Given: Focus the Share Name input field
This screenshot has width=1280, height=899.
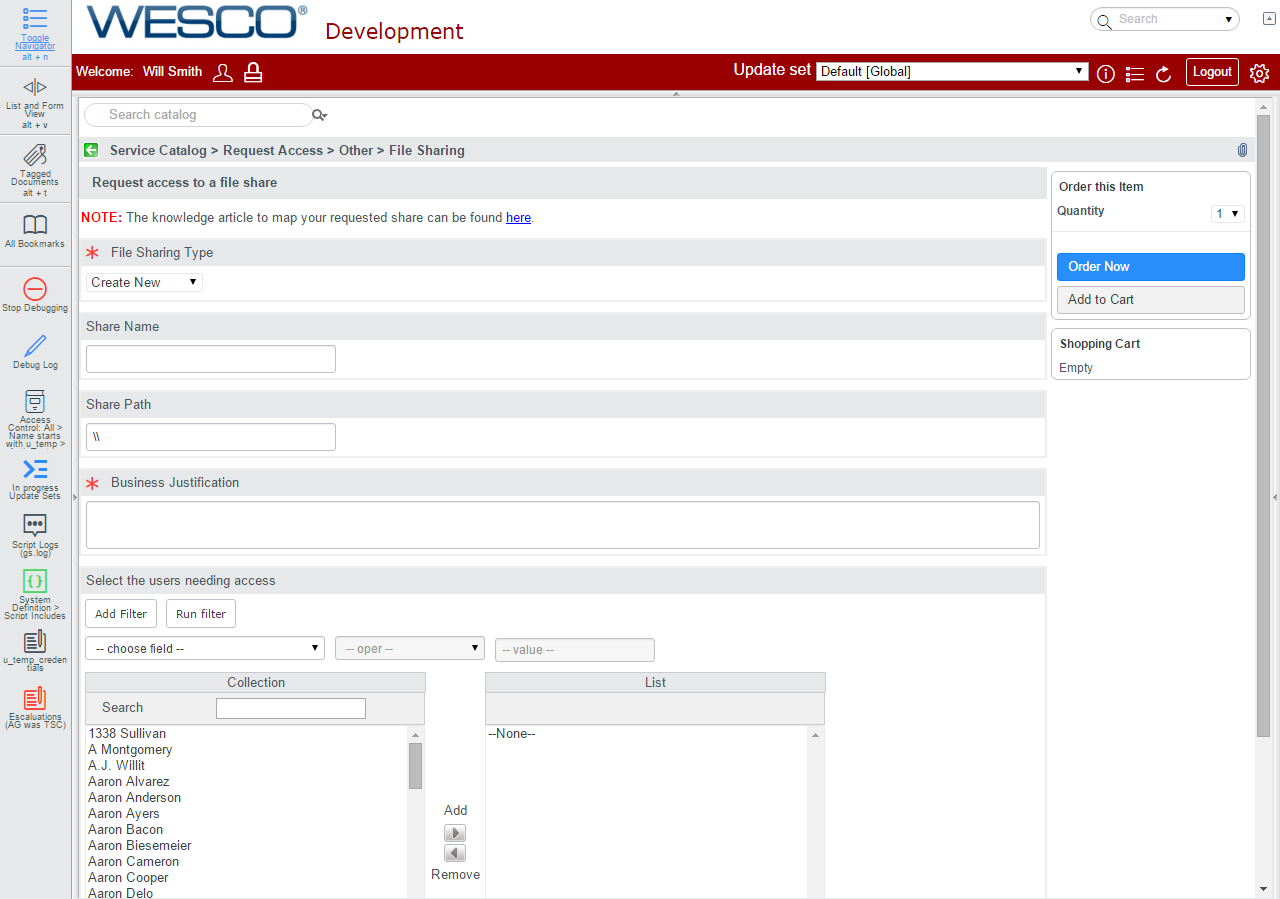Looking at the screenshot, I should point(211,359).
